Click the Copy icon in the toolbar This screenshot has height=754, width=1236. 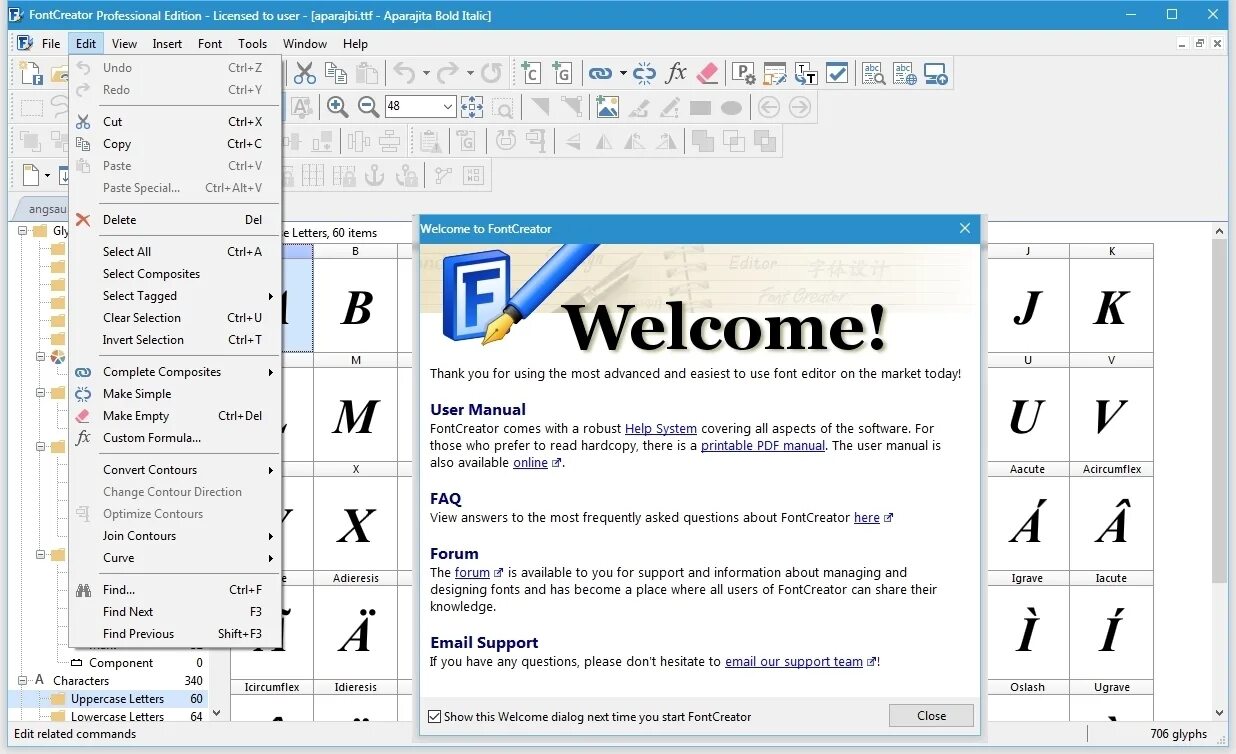[336, 73]
